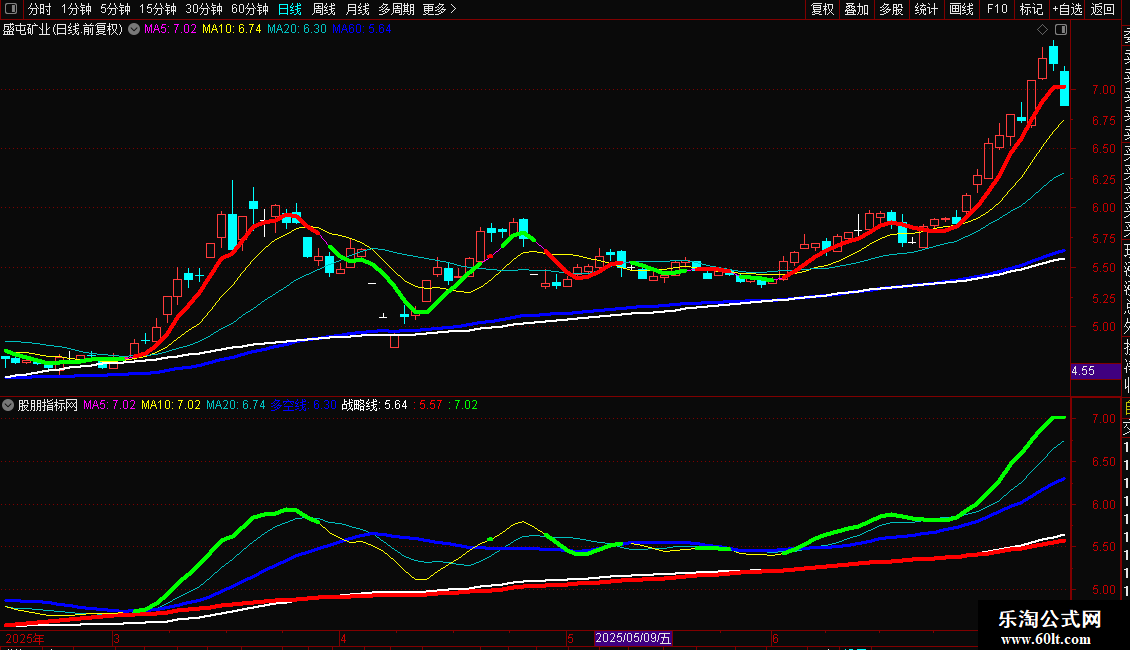The image size is (1130, 650).
Task: Click the 盛屯矿业(日线.前复权) chart title
Action: coord(63,30)
